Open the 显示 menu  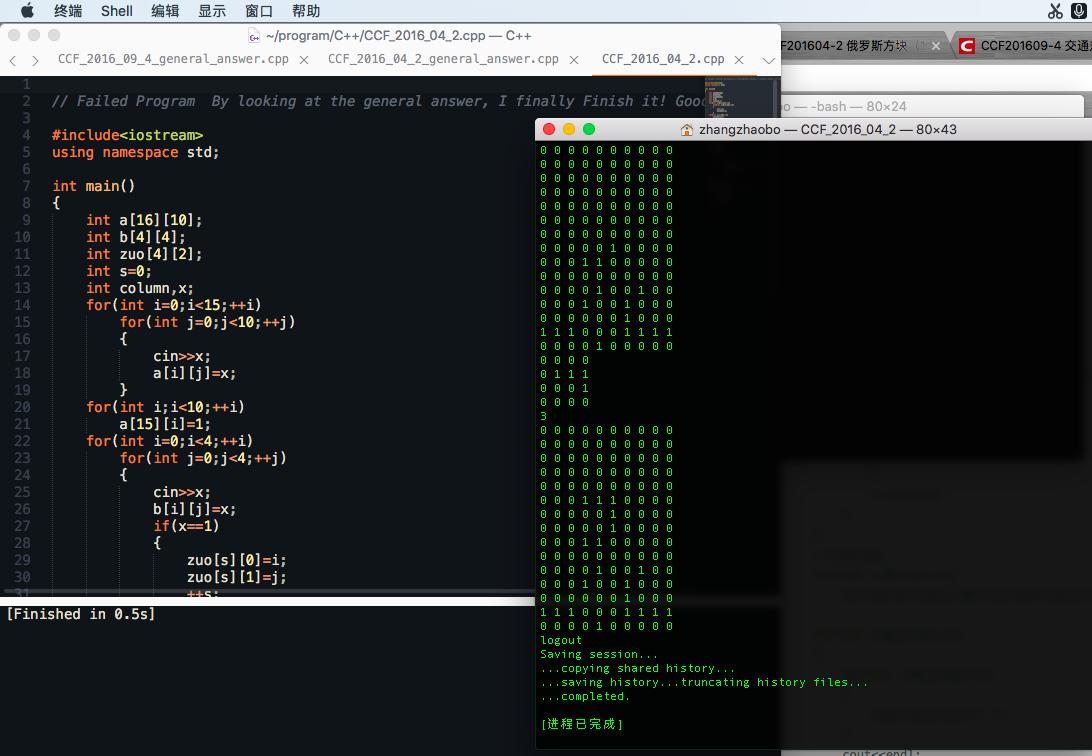[212, 10]
